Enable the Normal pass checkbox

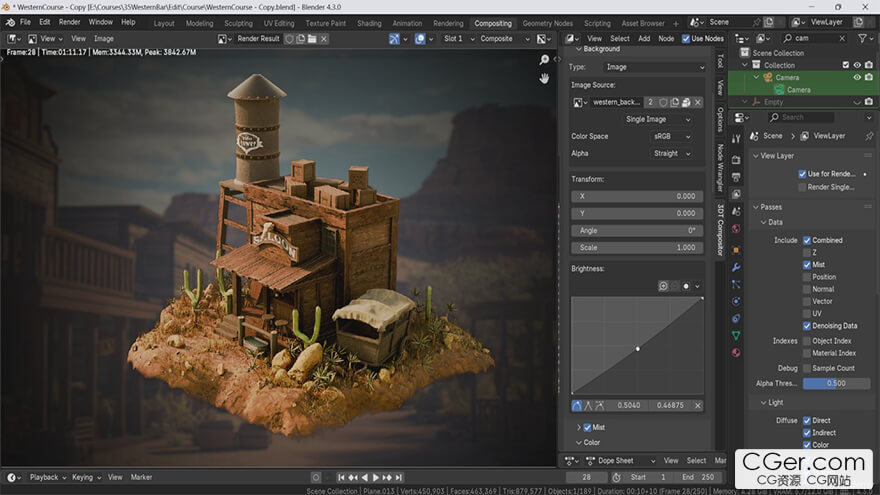(x=806, y=290)
